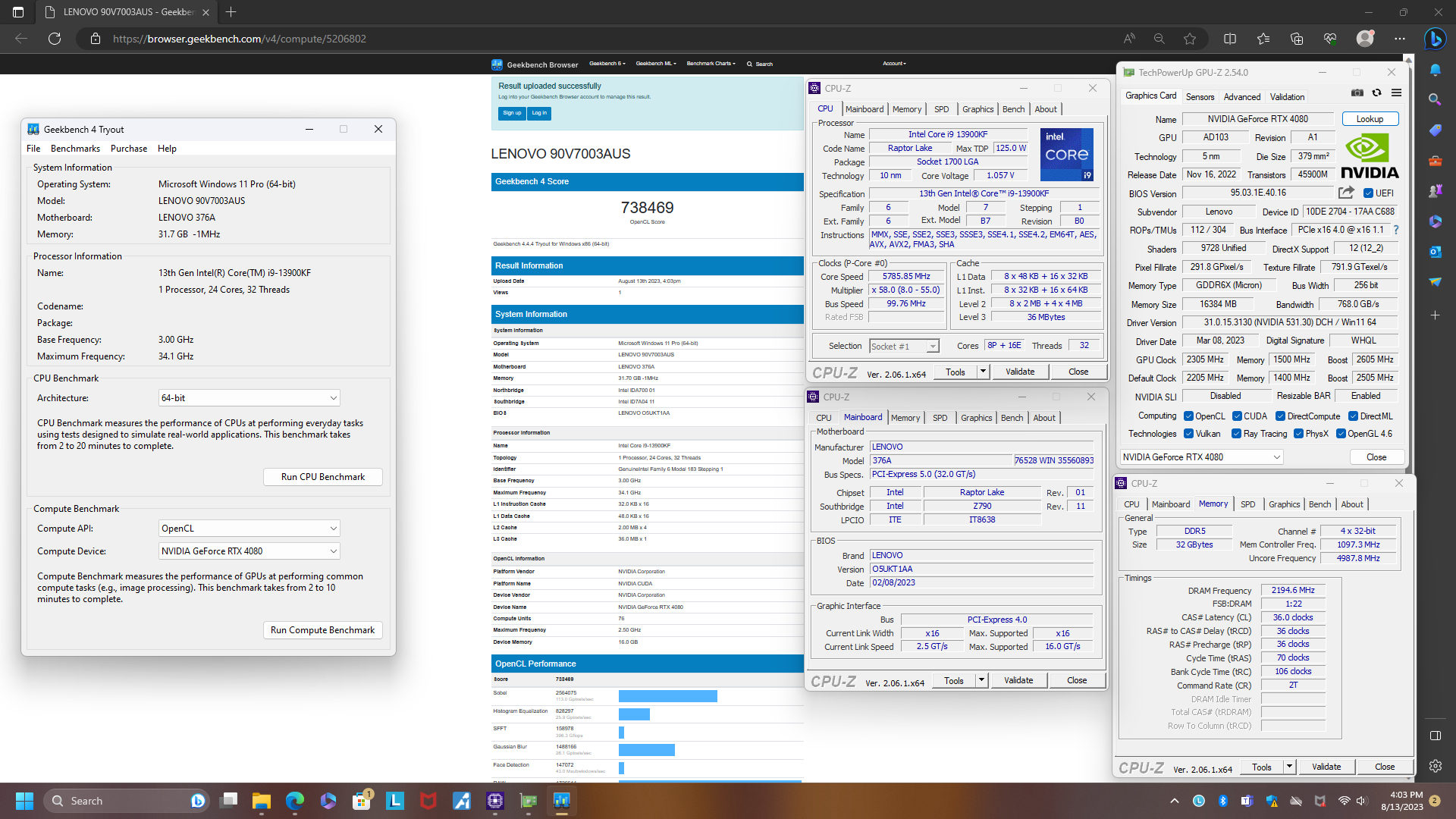Switch to the Advanced tab in GPU-Z
This screenshot has width=1456, height=819.
[1242, 97]
